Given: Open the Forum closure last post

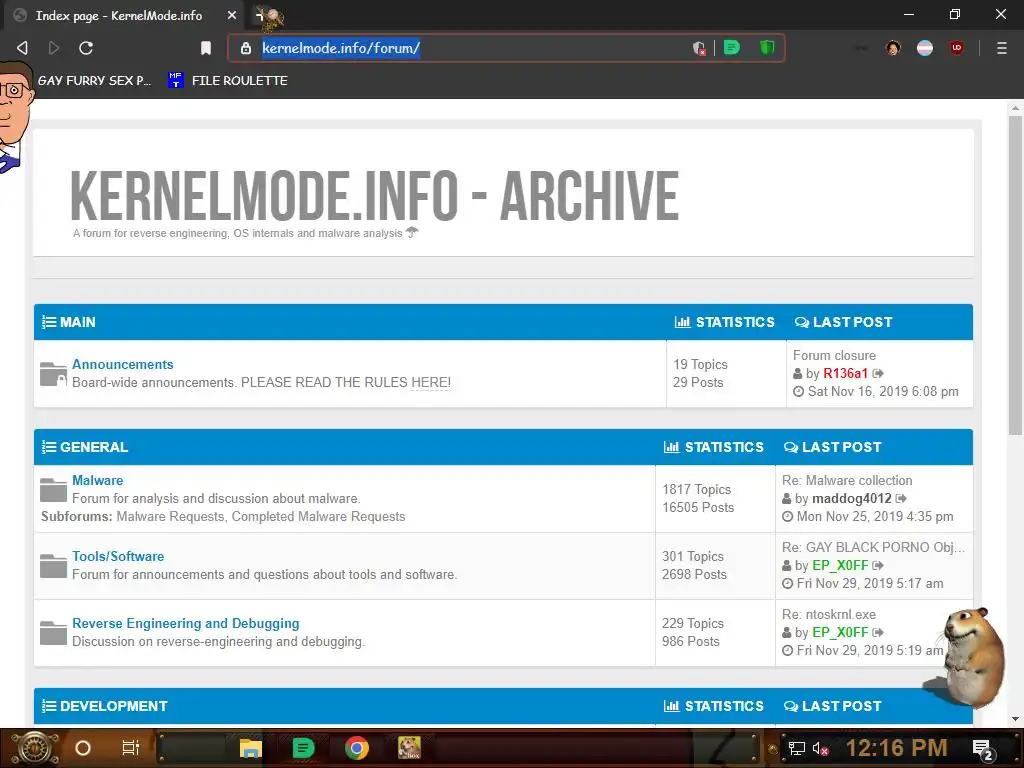Looking at the screenshot, I should point(834,355).
